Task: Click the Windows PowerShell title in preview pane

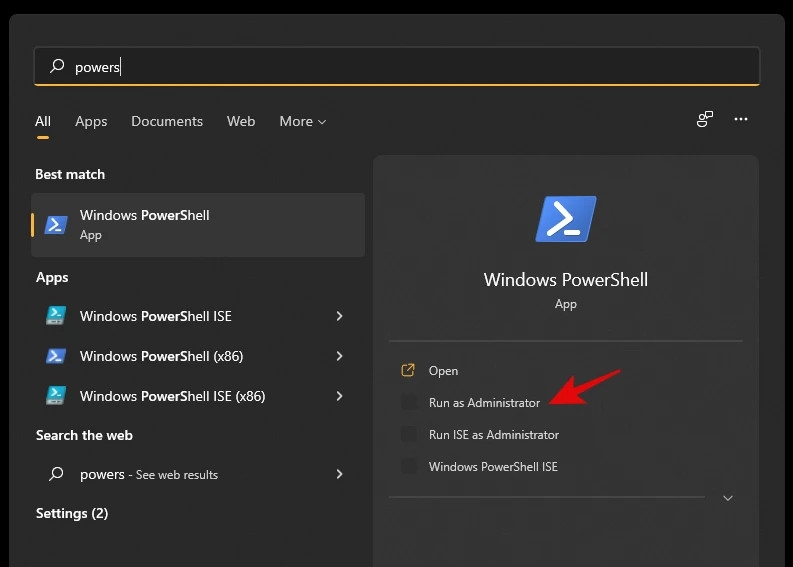Action: (x=565, y=280)
